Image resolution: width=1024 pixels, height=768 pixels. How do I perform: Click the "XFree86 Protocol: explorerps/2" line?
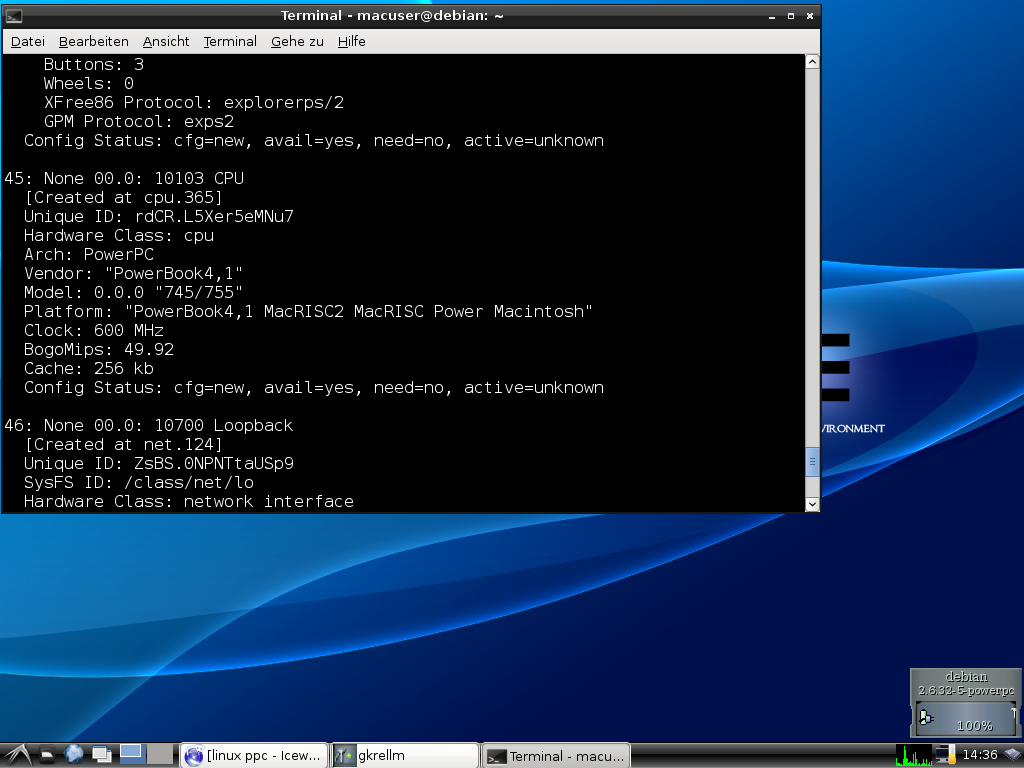click(x=194, y=103)
